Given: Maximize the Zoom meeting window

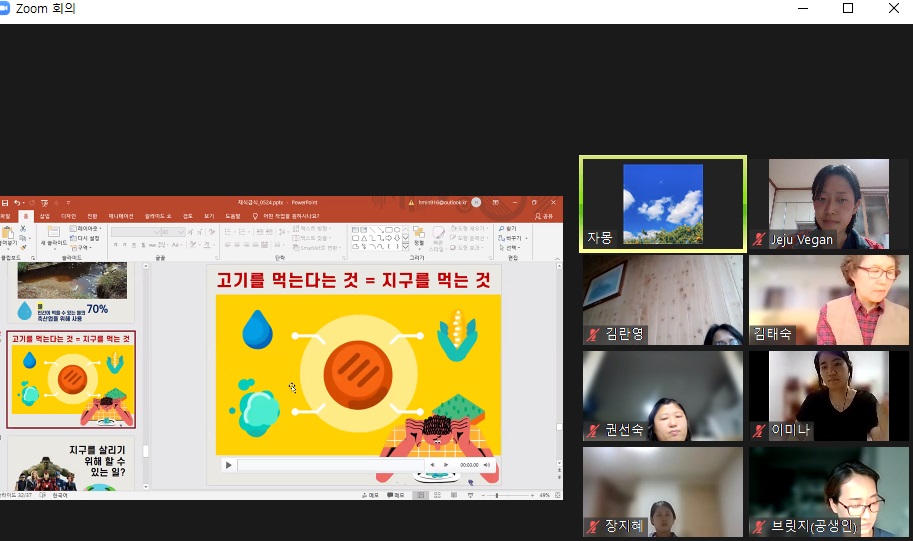Looking at the screenshot, I should click(848, 8).
